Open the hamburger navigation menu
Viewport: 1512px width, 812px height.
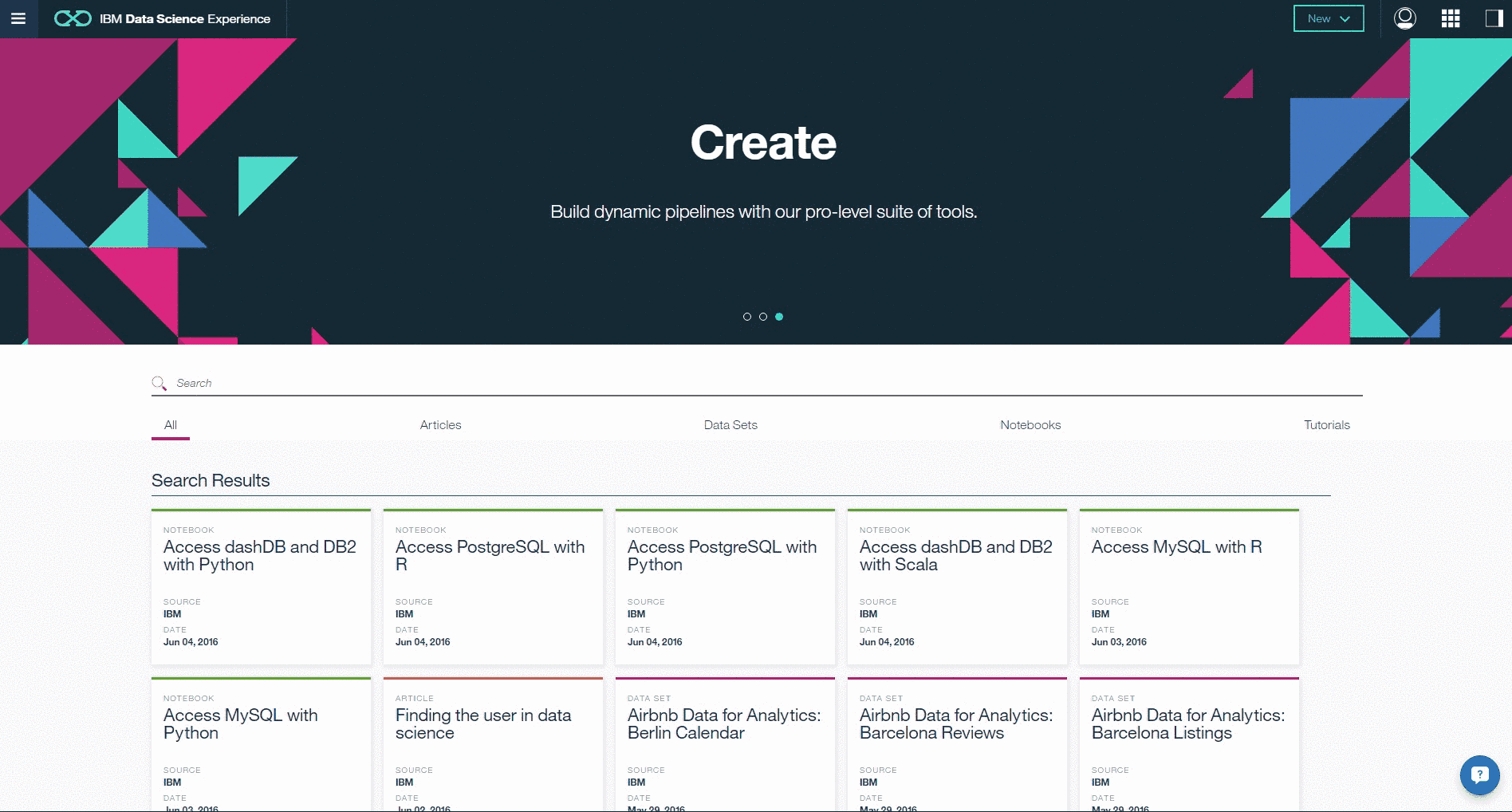(18, 18)
